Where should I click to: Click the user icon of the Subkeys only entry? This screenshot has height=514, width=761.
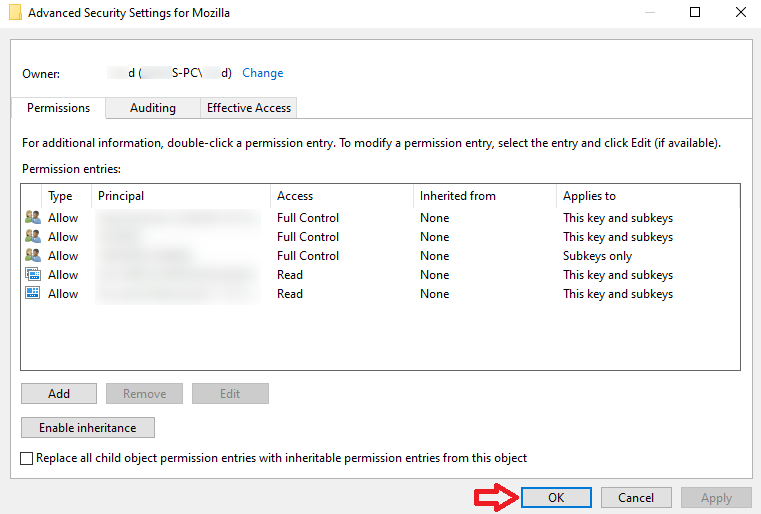click(32, 256)
